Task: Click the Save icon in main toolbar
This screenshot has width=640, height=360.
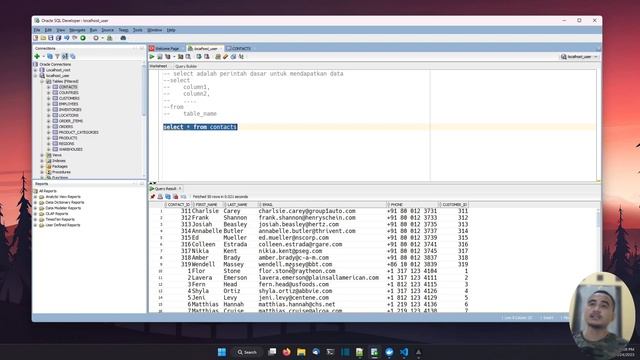Action: click(51, 38)
